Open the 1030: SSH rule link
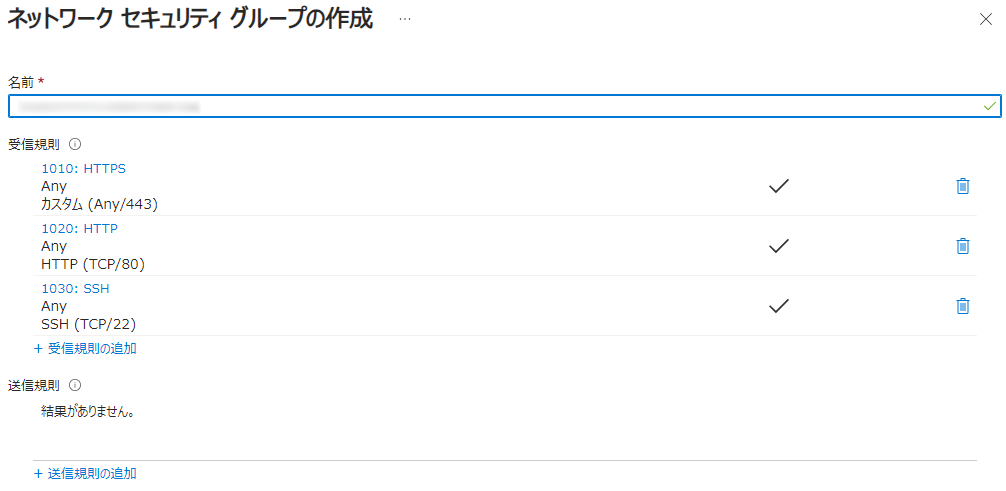1006x491 pixels. click(x=75, y=289)
